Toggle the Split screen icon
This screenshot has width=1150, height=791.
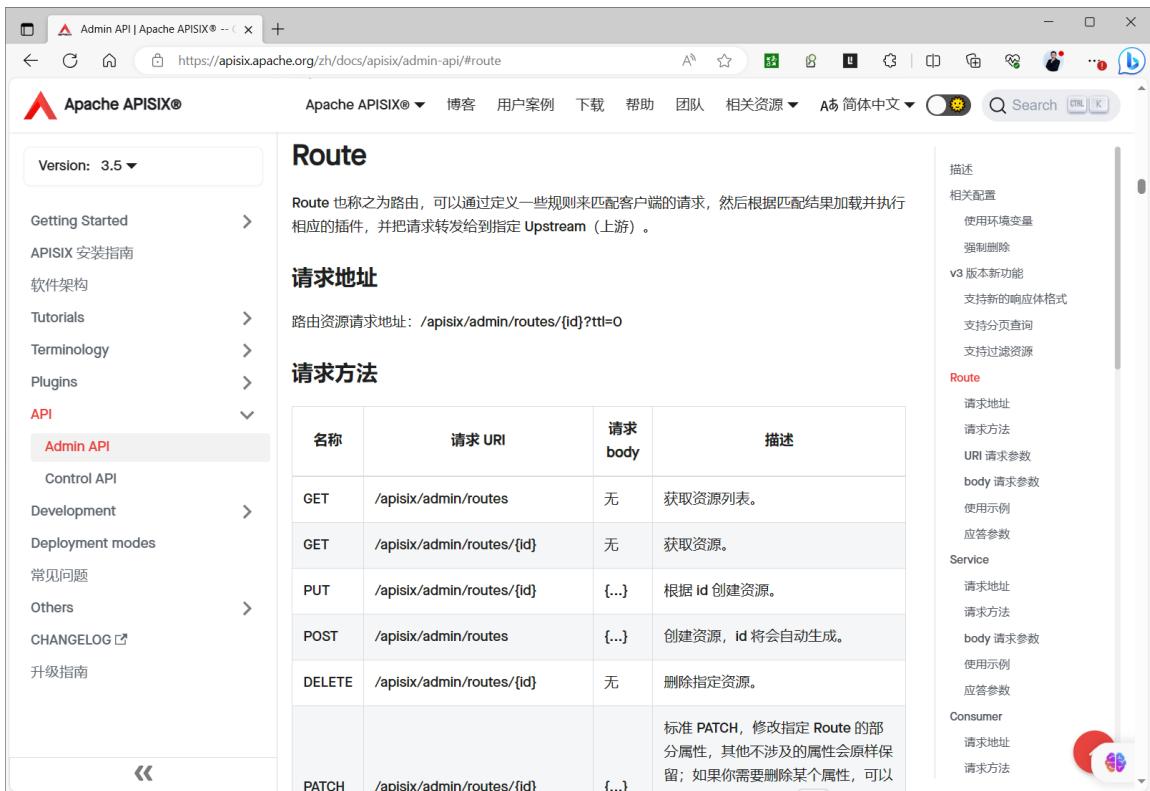[933, 61]
